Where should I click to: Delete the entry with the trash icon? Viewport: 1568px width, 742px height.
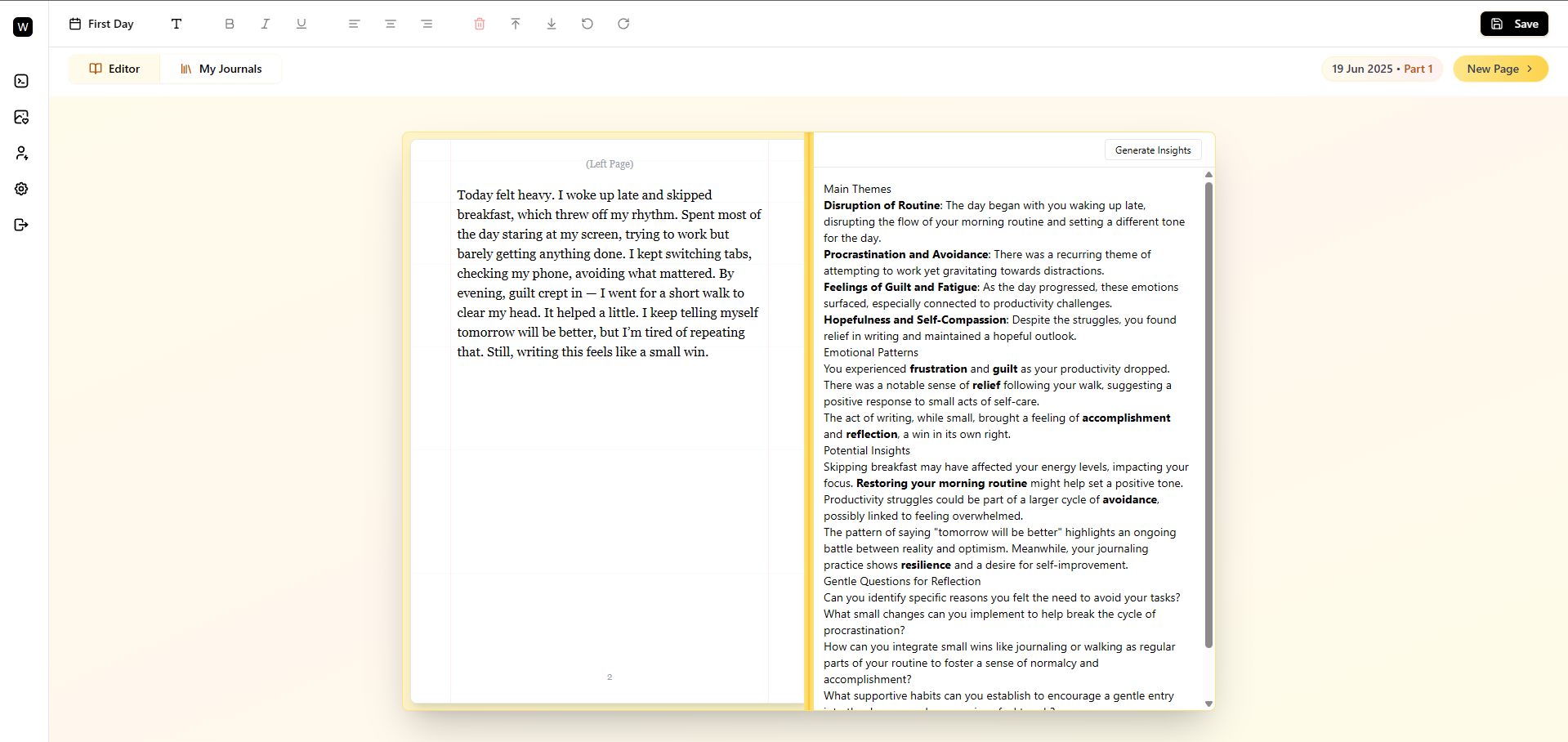(479, 24)
